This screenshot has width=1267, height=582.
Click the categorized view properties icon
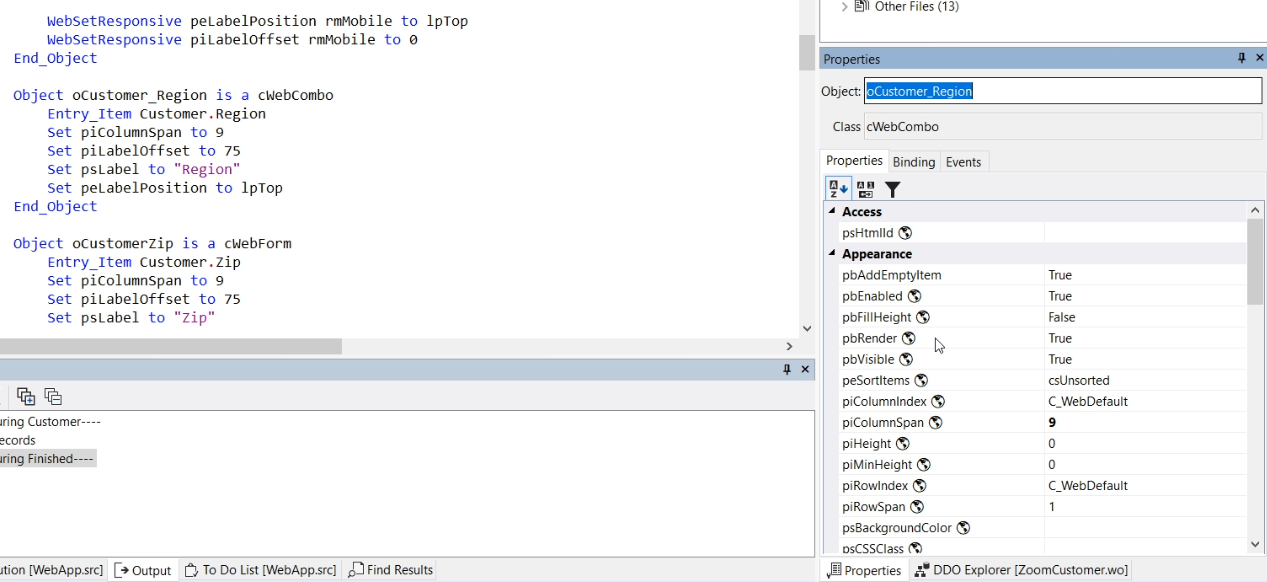coord(865,189)
